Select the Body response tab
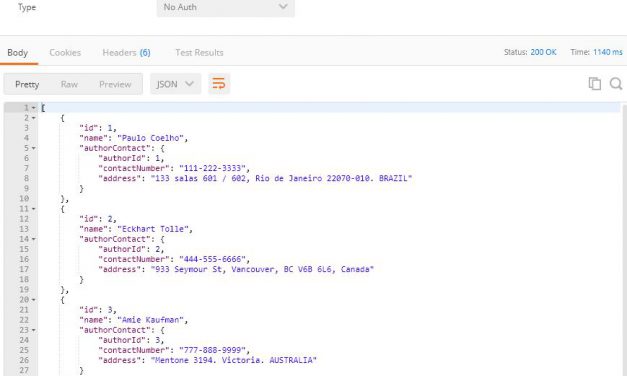This screenshot has height=376, width=627. [18, 52]
